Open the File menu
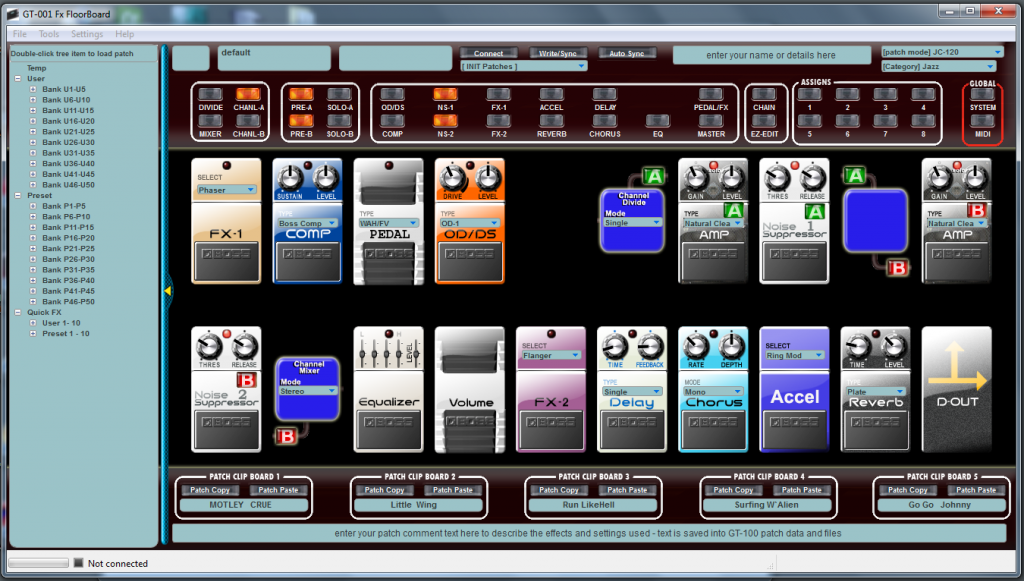The image size is (1024, 581). [20, 34]
